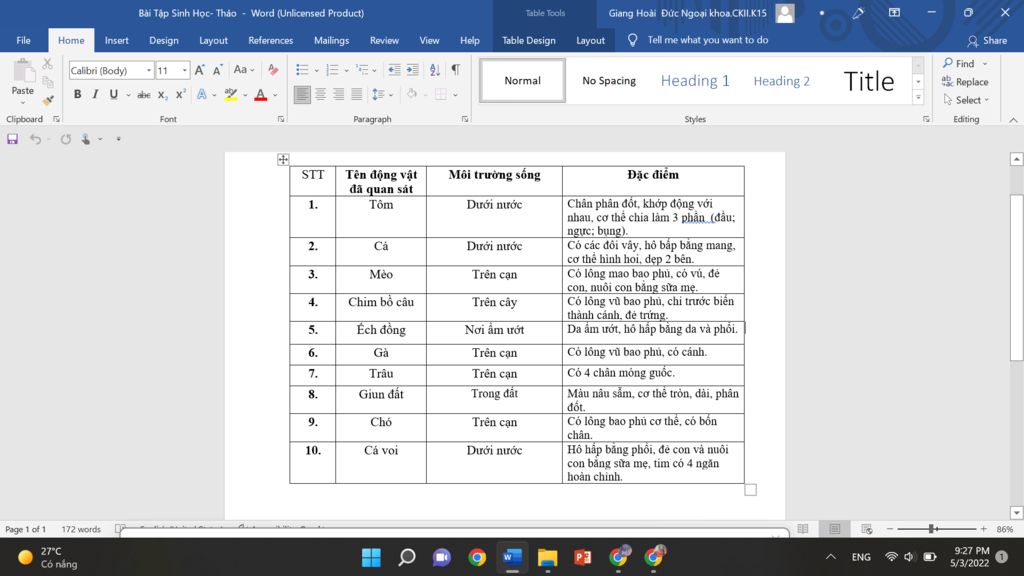Apply the Title style
The width and height of the screenshot is (1024, 576).
pos(869,80)
